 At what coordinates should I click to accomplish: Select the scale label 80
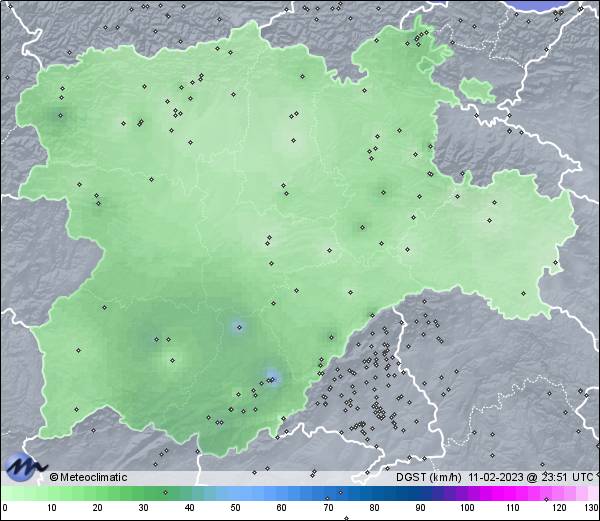click(374, 508)
